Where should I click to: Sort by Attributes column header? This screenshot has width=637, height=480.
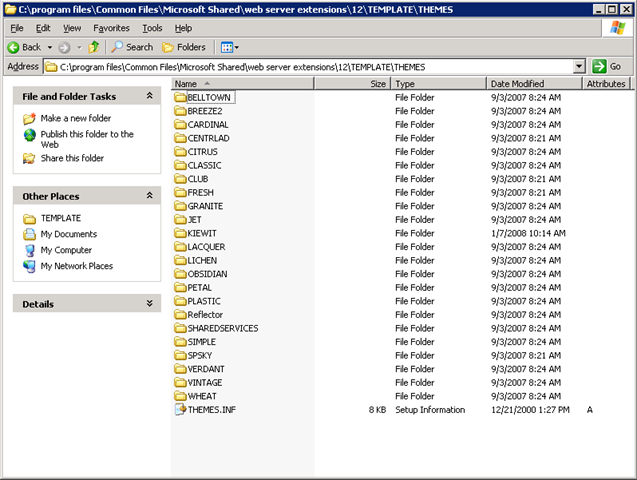[x=606, y=84]
